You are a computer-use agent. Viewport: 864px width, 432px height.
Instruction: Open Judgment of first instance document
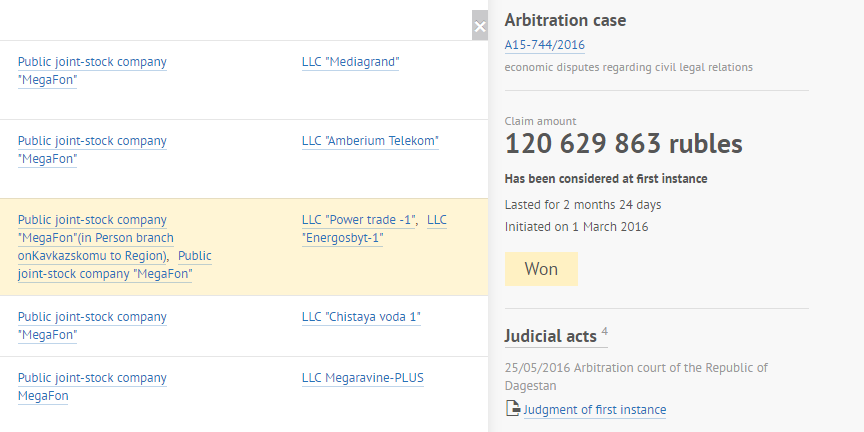click(595, 410)
